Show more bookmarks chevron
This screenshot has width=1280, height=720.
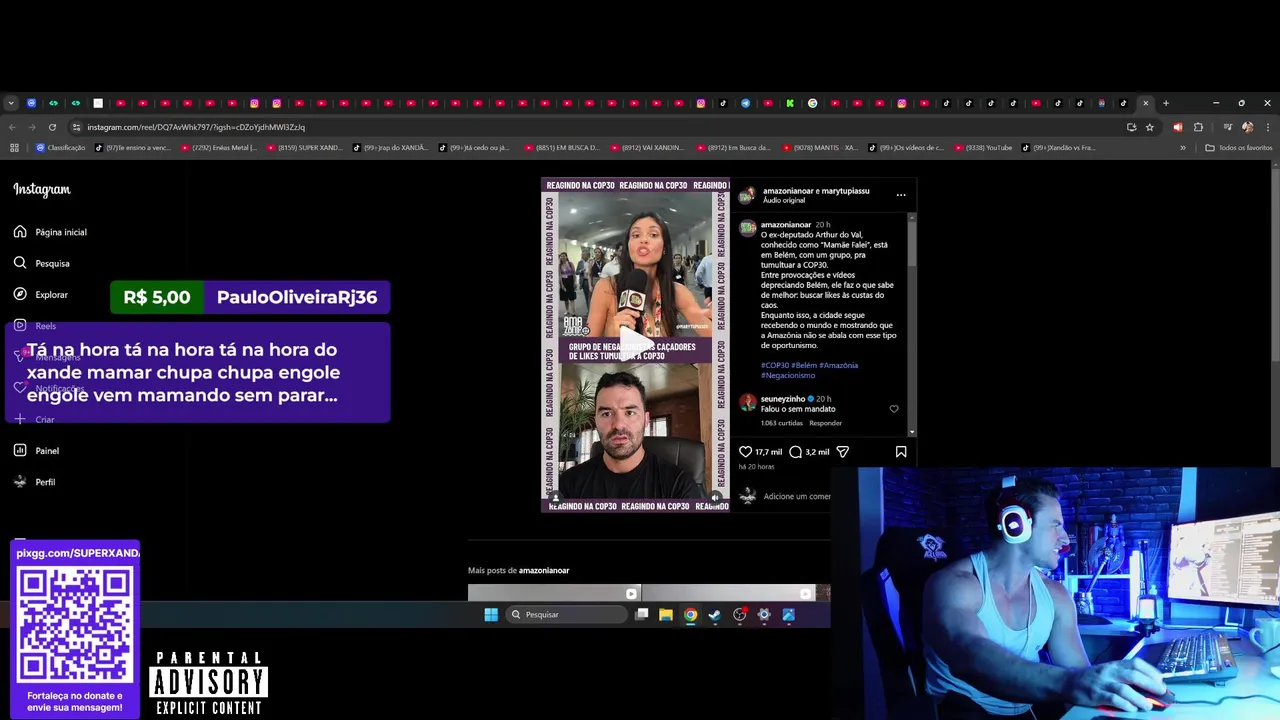(1183, 148)
